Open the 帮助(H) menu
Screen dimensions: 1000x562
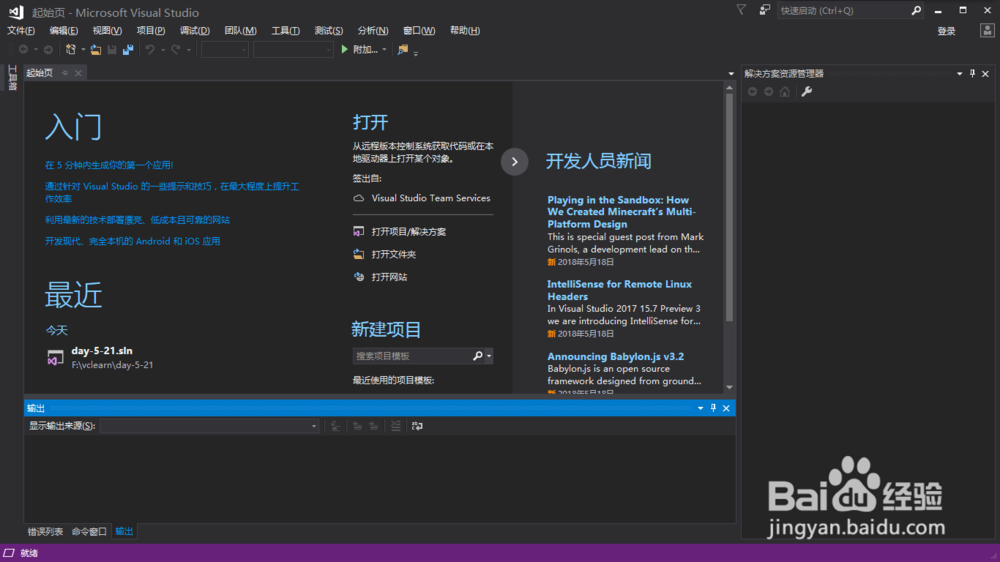pyautogui.click(x=464, y=31)
